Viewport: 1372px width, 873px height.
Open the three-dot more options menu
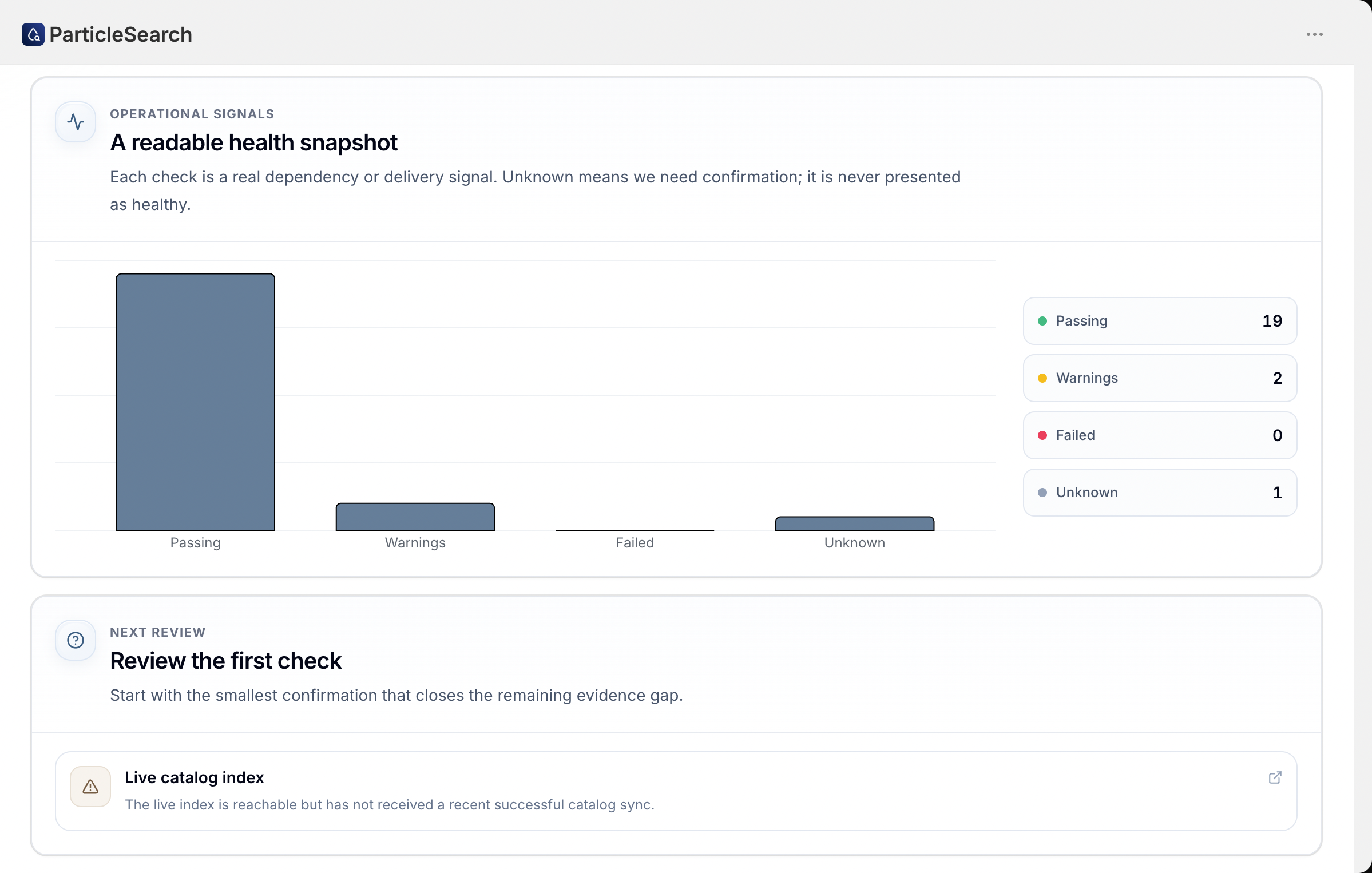pos(1314,34)
